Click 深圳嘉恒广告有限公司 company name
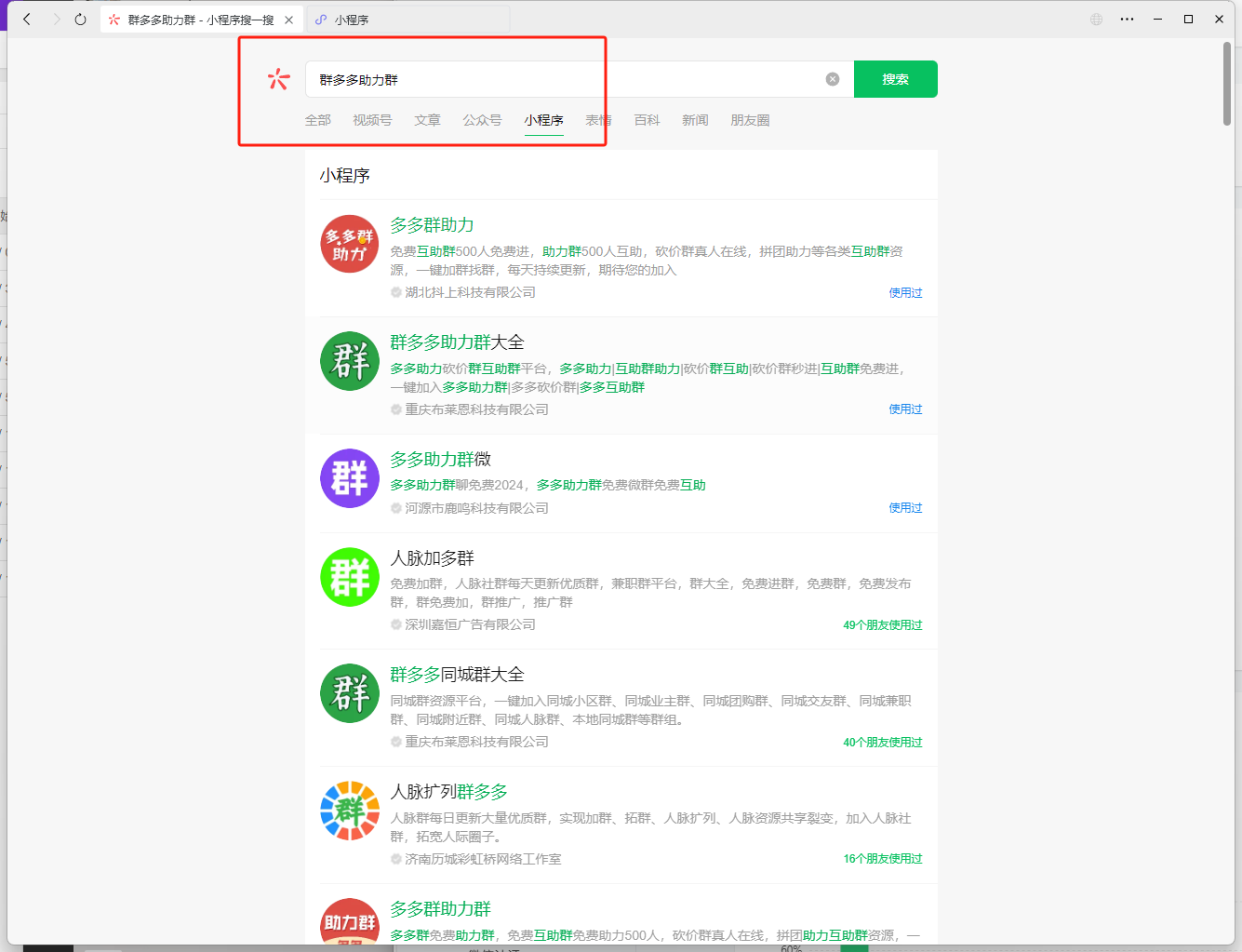1242x952 pixels. tap(470, 624)
